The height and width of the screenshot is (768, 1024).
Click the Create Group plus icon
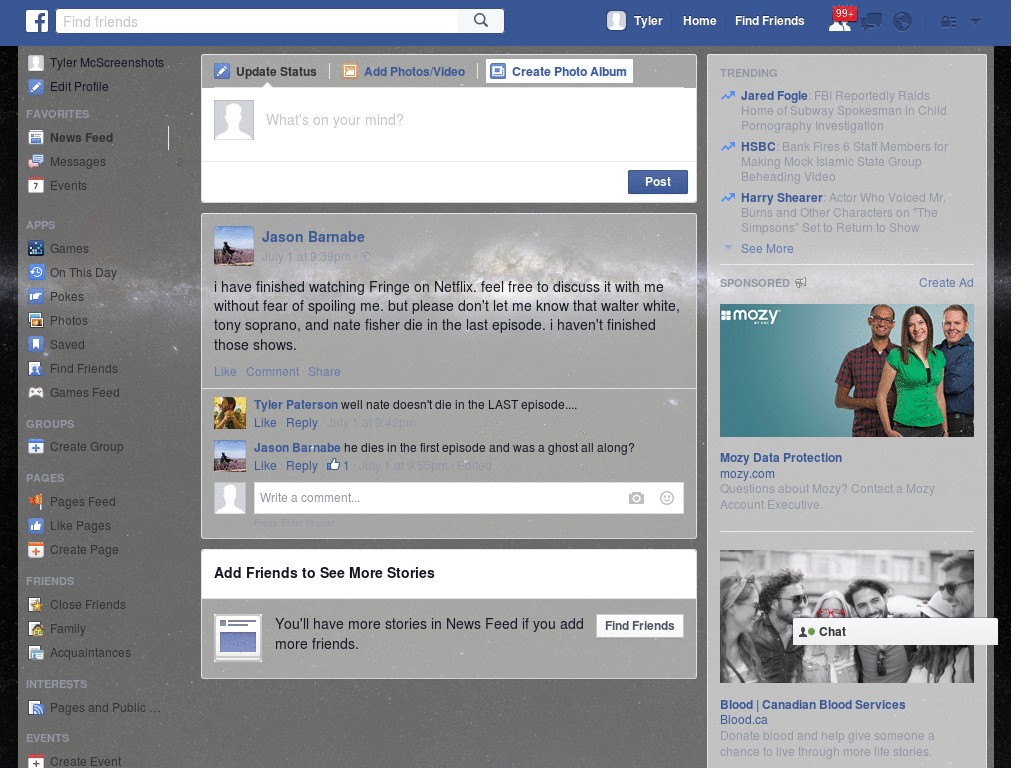click(36, 447)
